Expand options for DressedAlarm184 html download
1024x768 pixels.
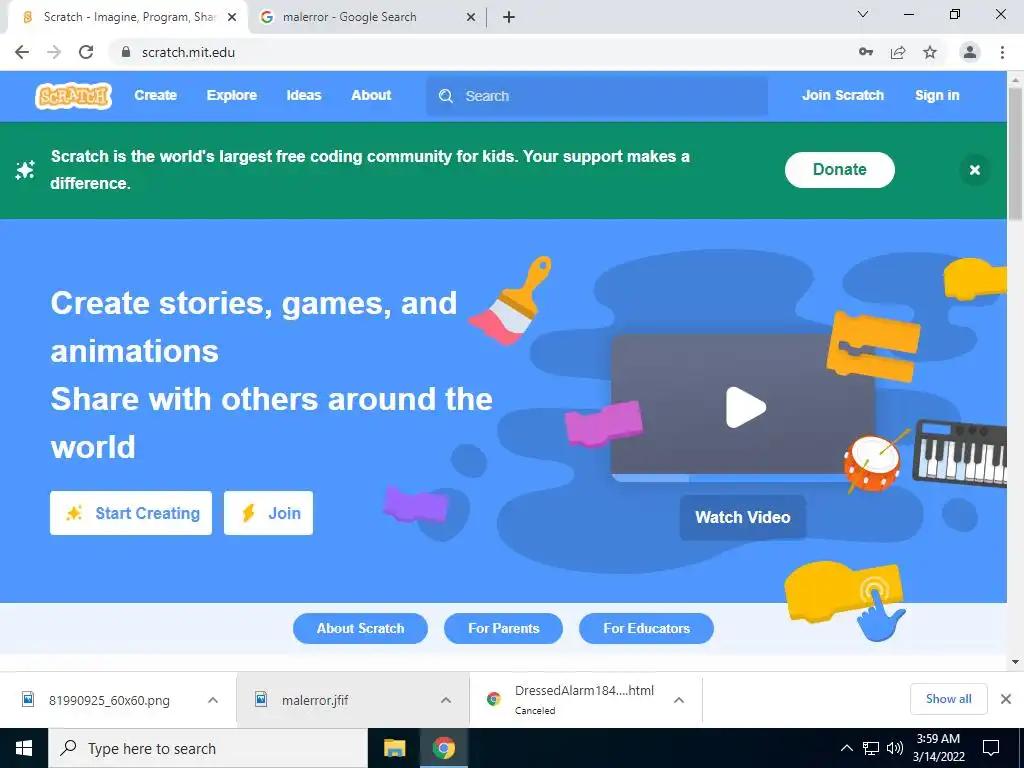click(x=679, y=700)
